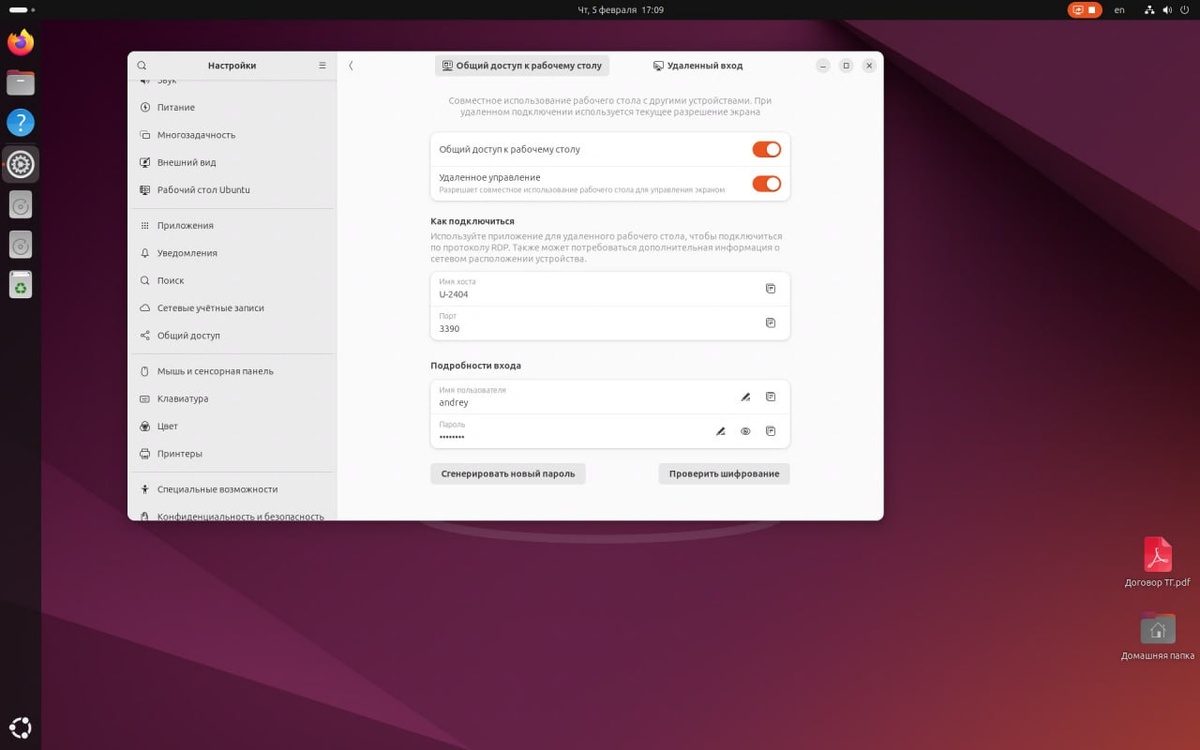The height and width of the screenshot is (750, 1200).
Task: Open Activities workspace indicator
Action: point(23,10)
